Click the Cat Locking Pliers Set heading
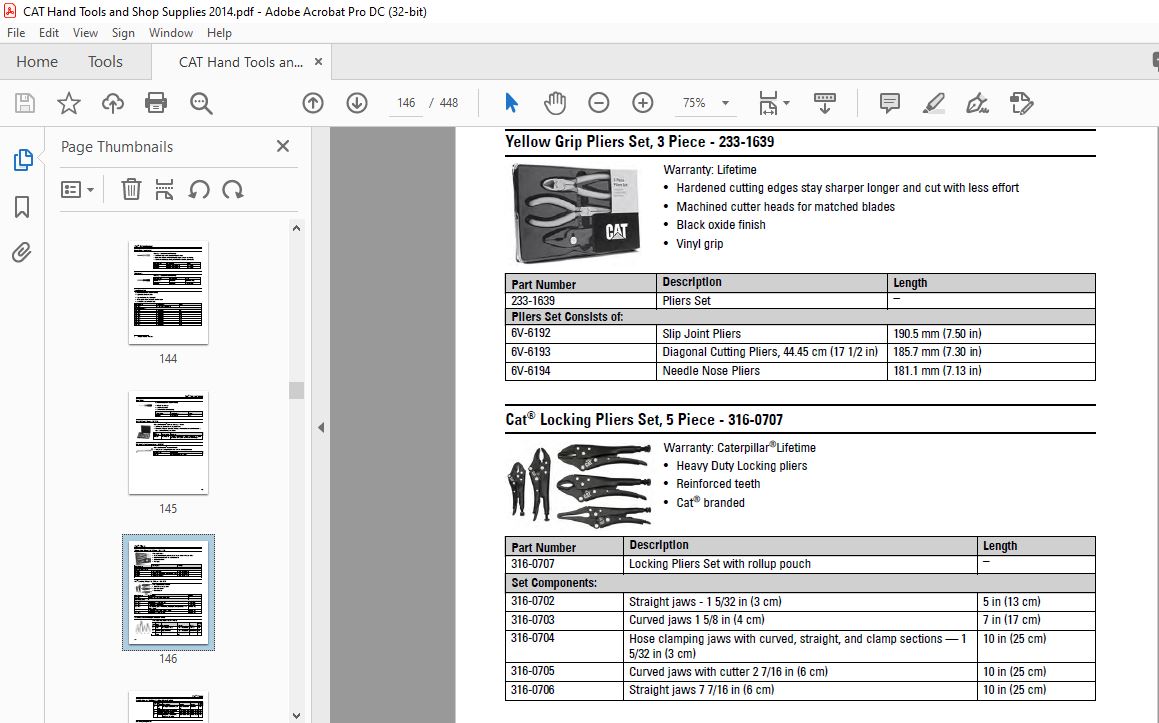1159x723 pixels. pos(644,419)
